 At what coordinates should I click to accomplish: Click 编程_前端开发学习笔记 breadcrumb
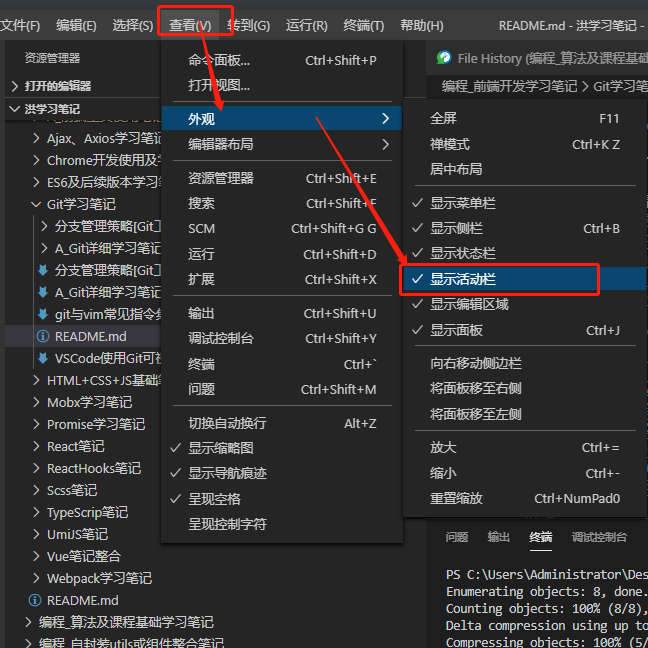coord(509,86)
